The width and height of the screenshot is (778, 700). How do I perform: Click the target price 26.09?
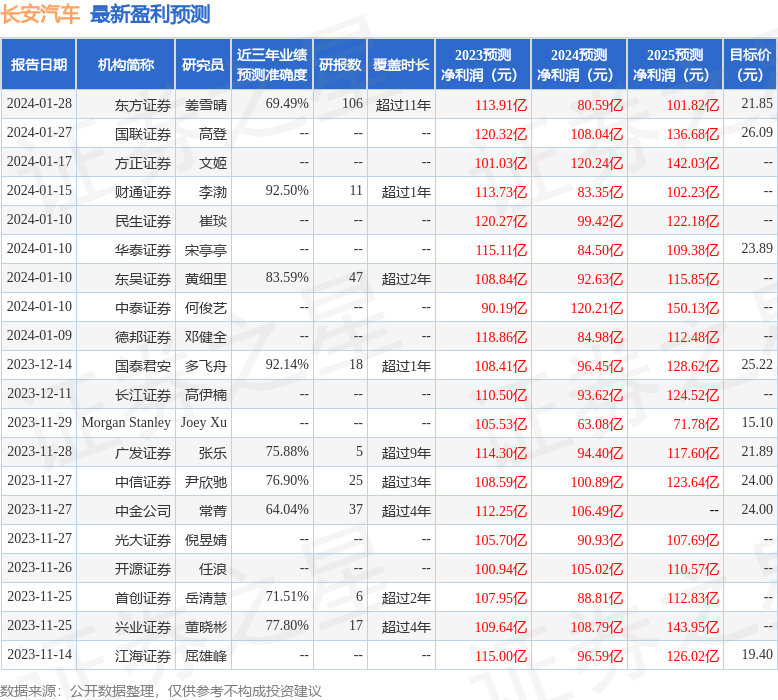[757, 132]
